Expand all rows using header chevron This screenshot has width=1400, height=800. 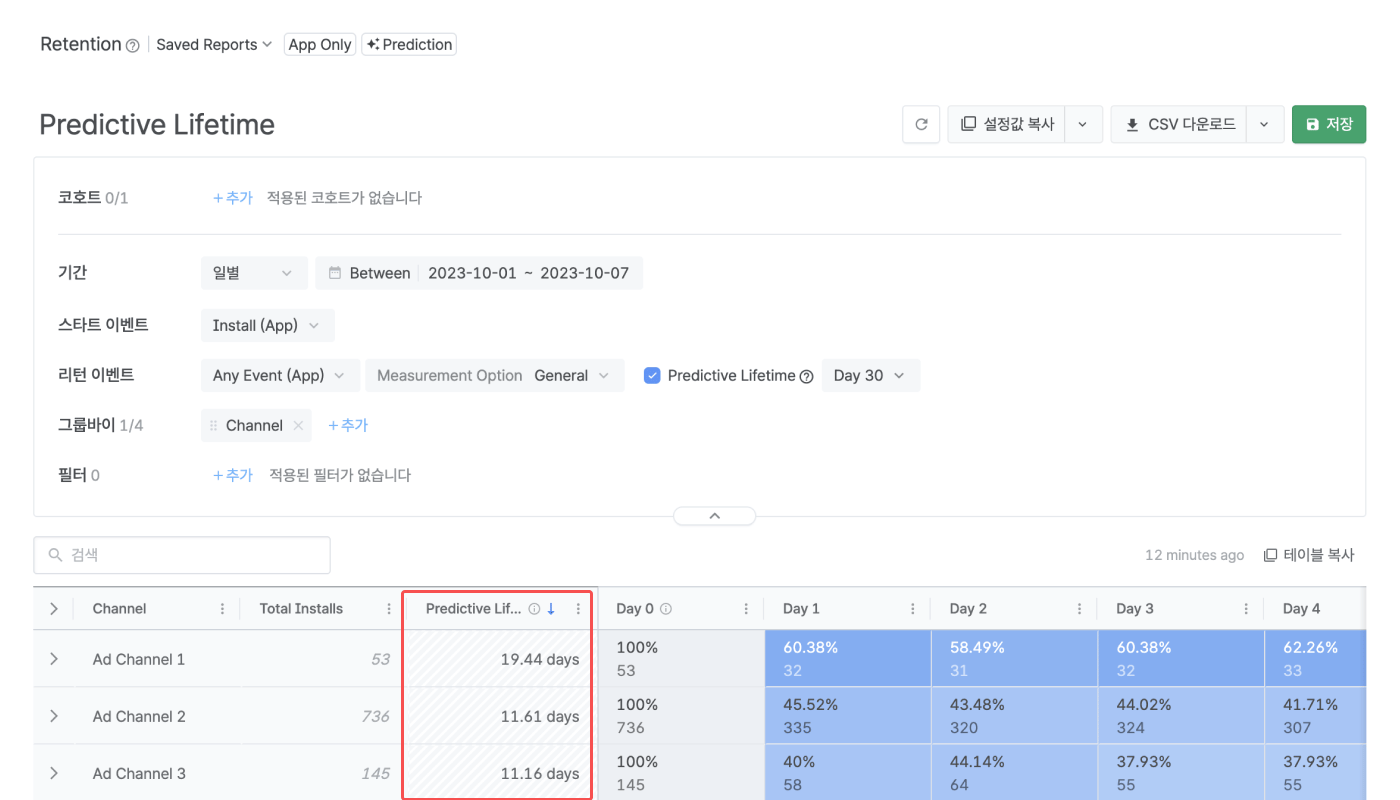pyautogui.click(x=53, y=608)
